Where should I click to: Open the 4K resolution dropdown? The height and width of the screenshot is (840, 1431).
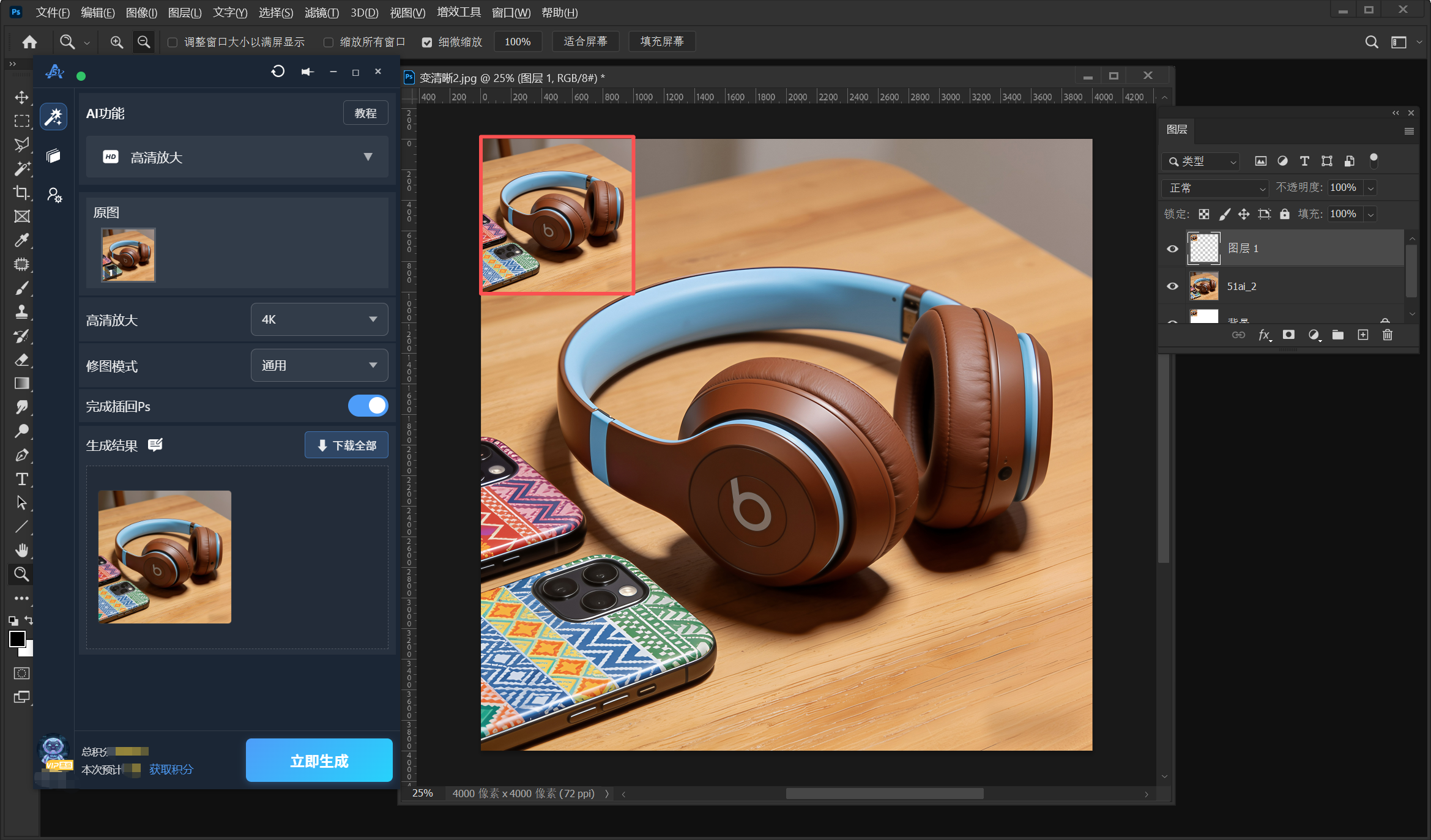pyautogui.click(x=319, y=319)
